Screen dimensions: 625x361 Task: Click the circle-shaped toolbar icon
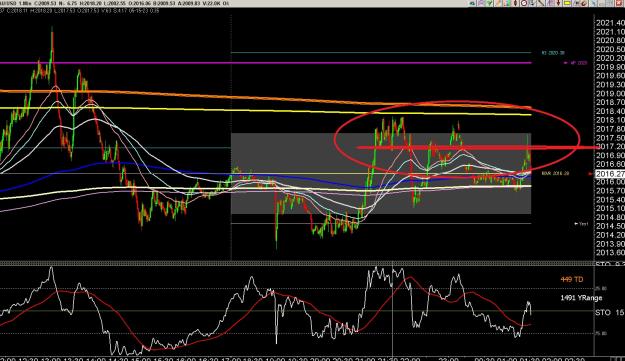point(524,3)
